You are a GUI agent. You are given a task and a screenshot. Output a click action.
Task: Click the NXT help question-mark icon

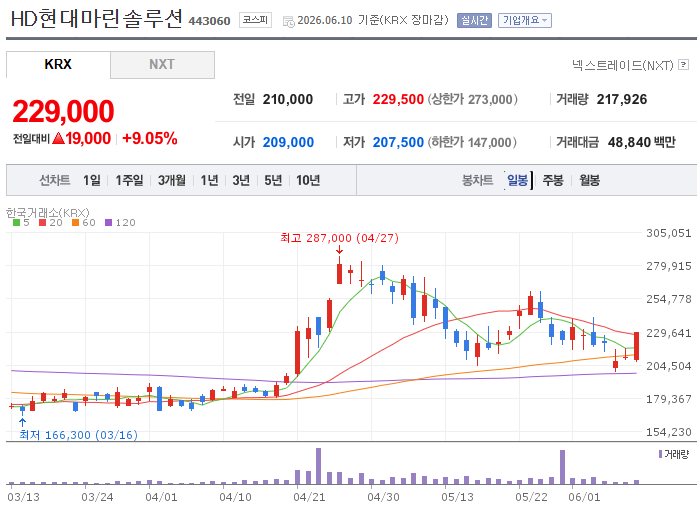click(x=684, y=65)
